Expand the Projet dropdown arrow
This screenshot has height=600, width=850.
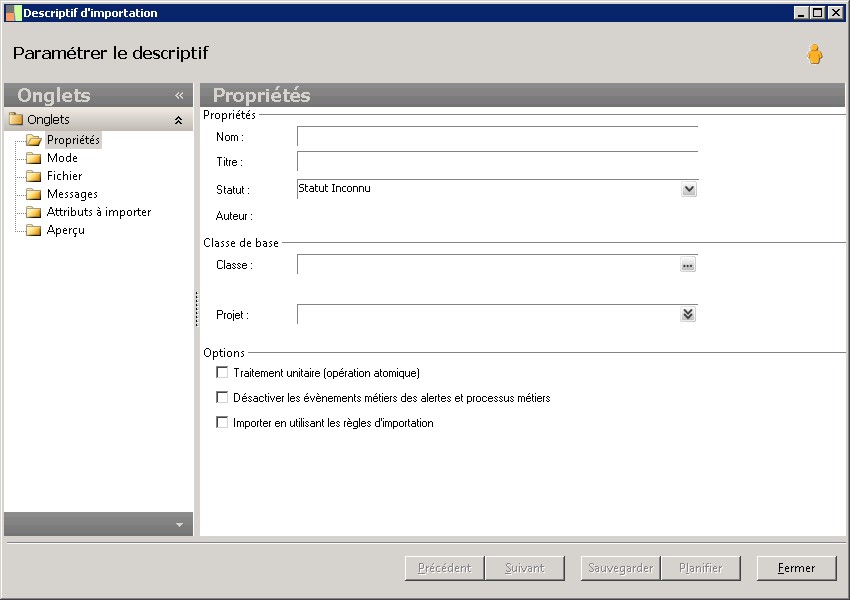tap(688, 314)
